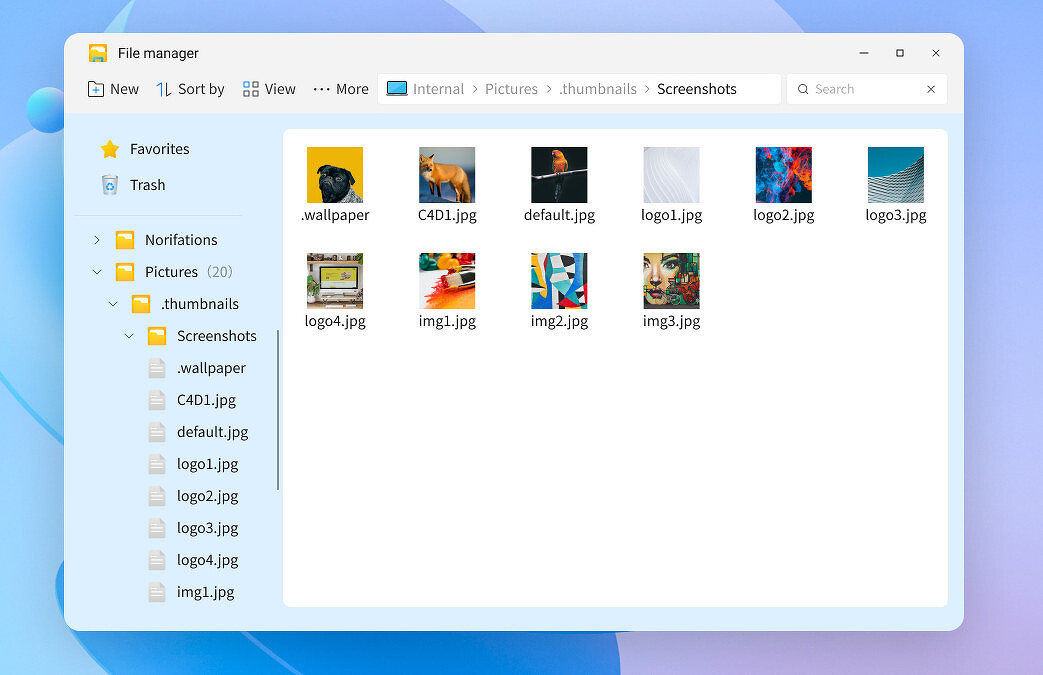Collapse the .thumbnails tree entry

[112, 303]
